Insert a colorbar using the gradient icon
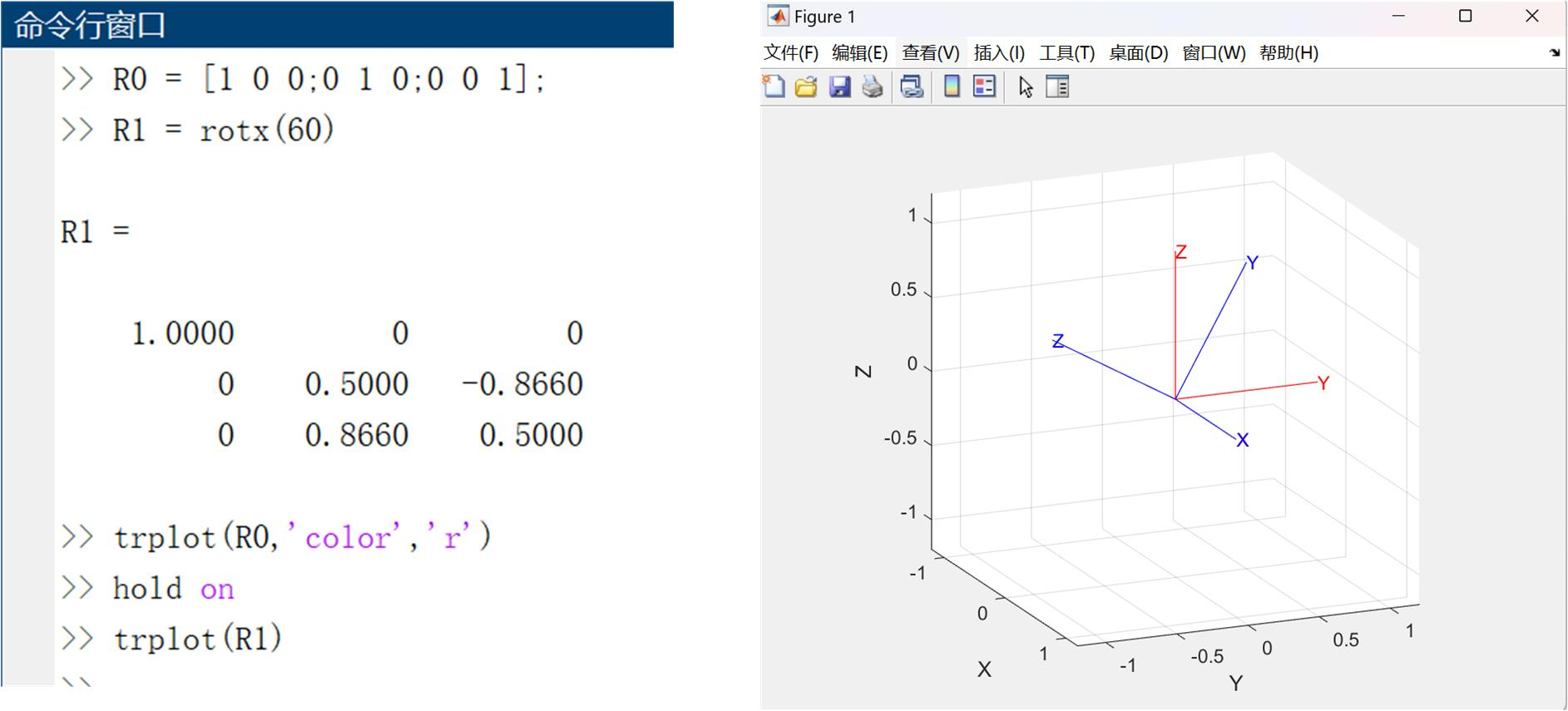The image size is (1568, 711). [x=952, y=86]
